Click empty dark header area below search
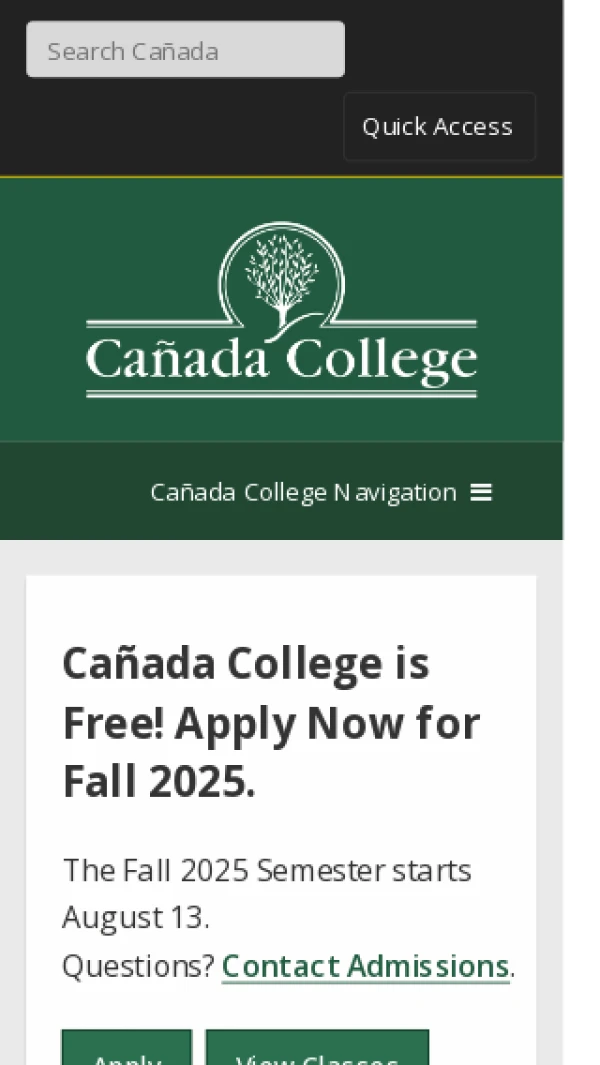The width and height of the screenshot is (600, 1065). click(x=170, y=129)
